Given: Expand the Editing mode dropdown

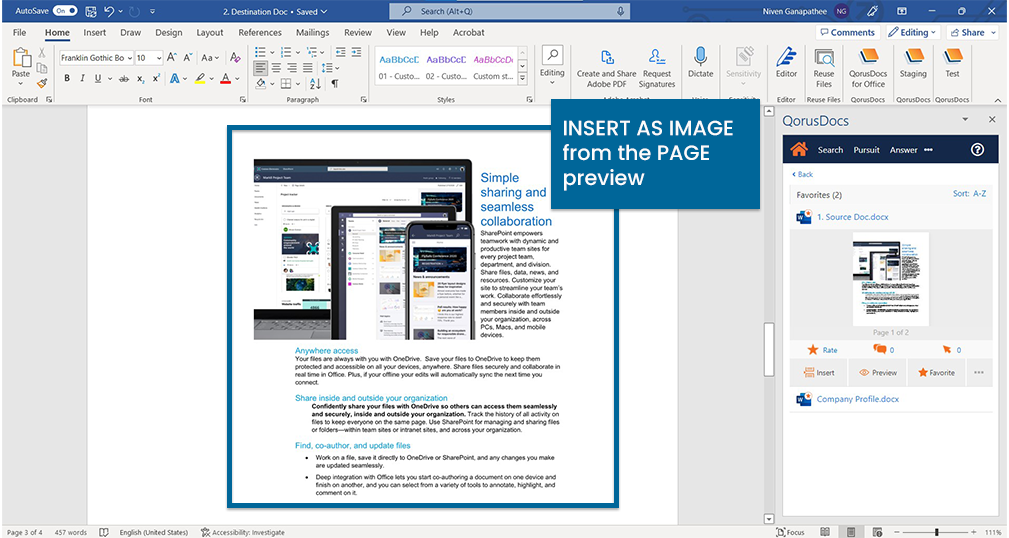Looking at the screenshot, I should [911, 32].
